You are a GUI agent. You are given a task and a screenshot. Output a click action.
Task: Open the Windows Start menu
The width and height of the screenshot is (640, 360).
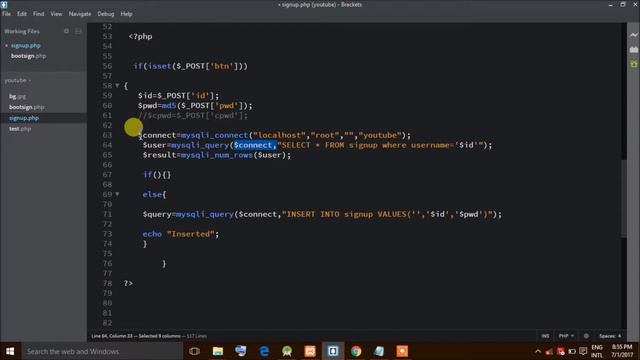coord(10,351)
